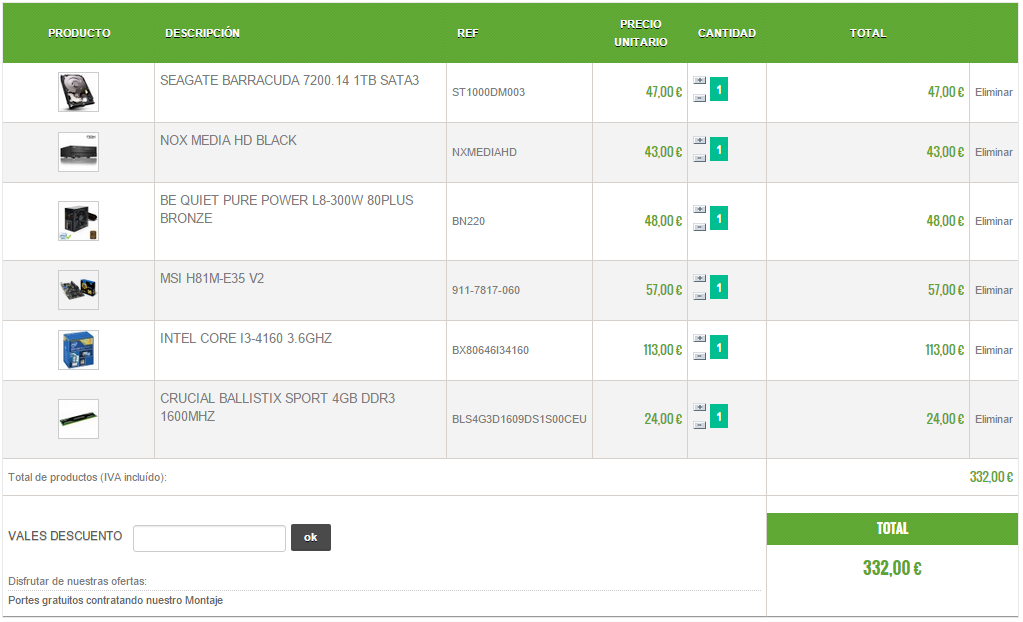
Task: Open INTEL CORE I3-4160 3.6GHZ description
Action: coord(246,339)
